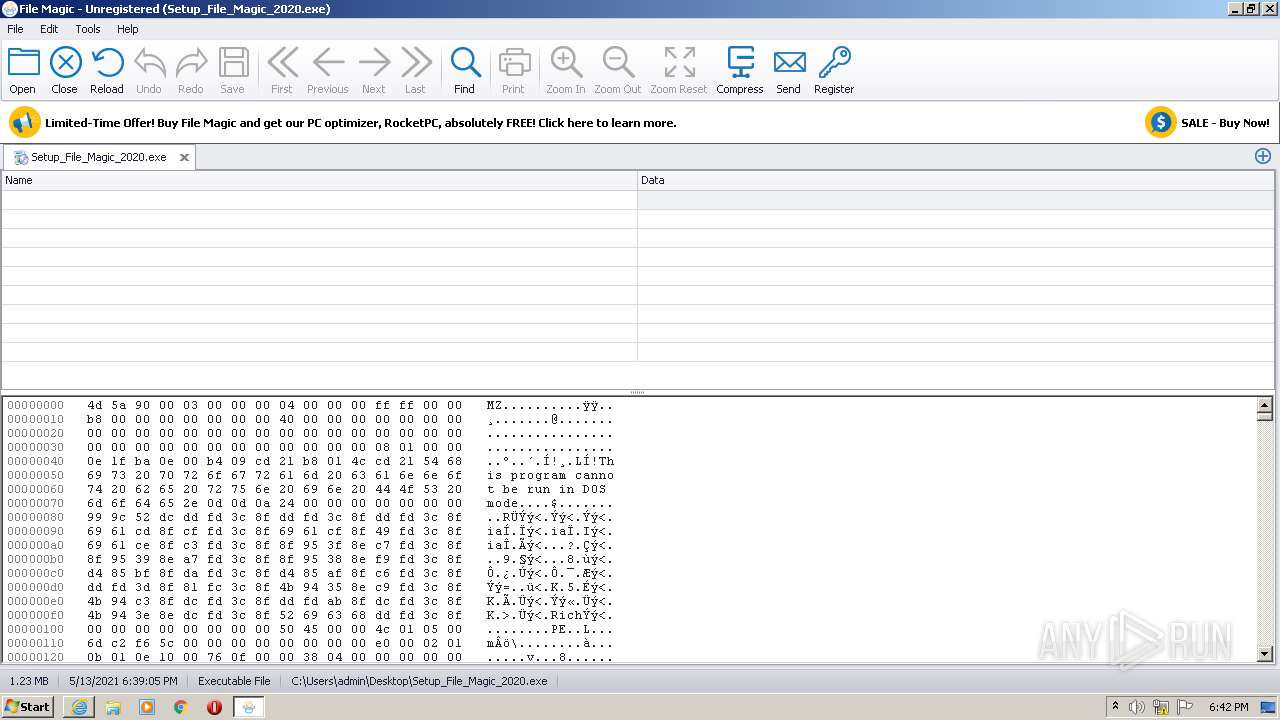This screenshot has height=720, width=1280.
Task: Click the Name column header
Action: [x=320, y=180]
